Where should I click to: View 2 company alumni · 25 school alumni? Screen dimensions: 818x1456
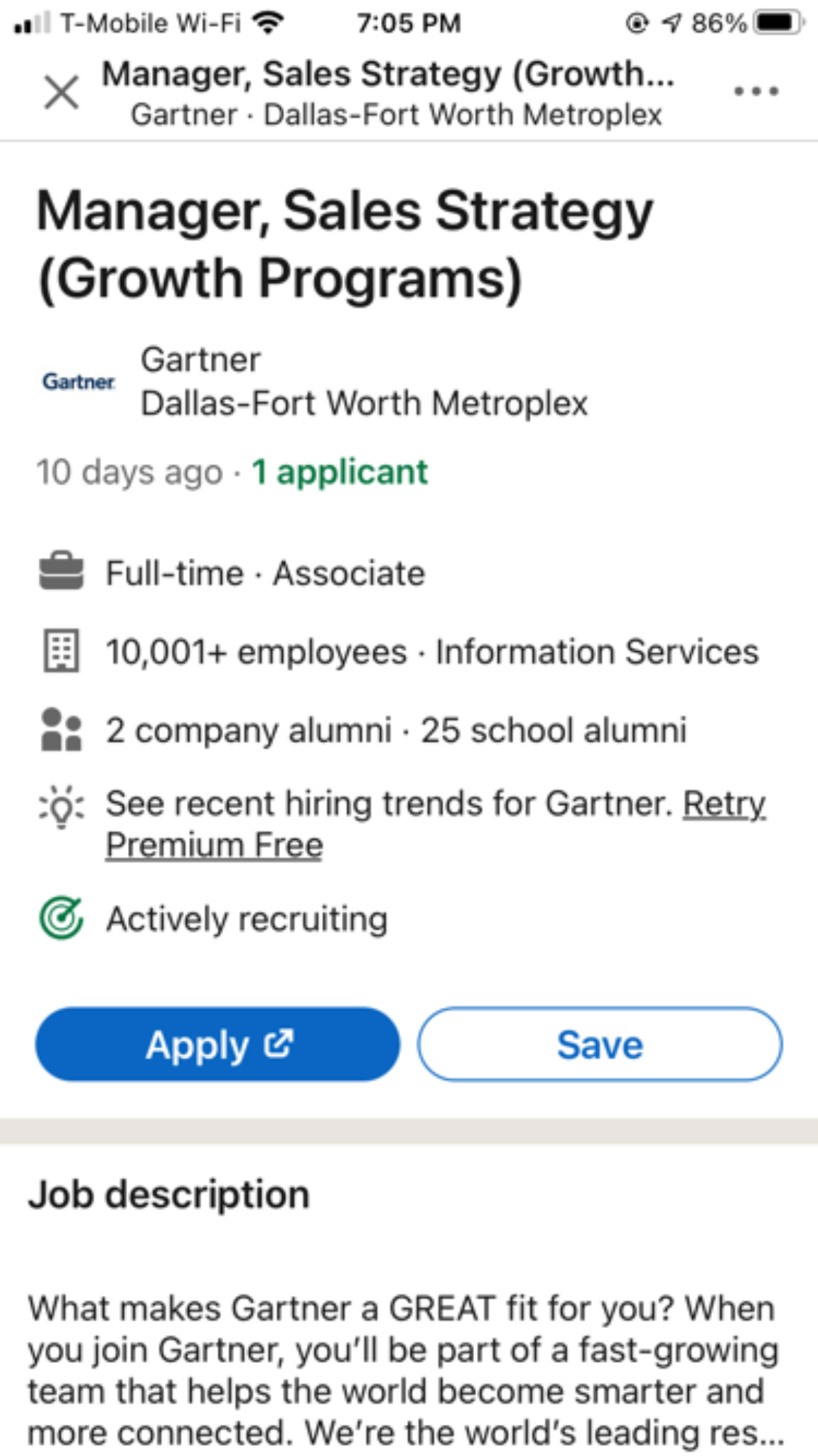397,730
